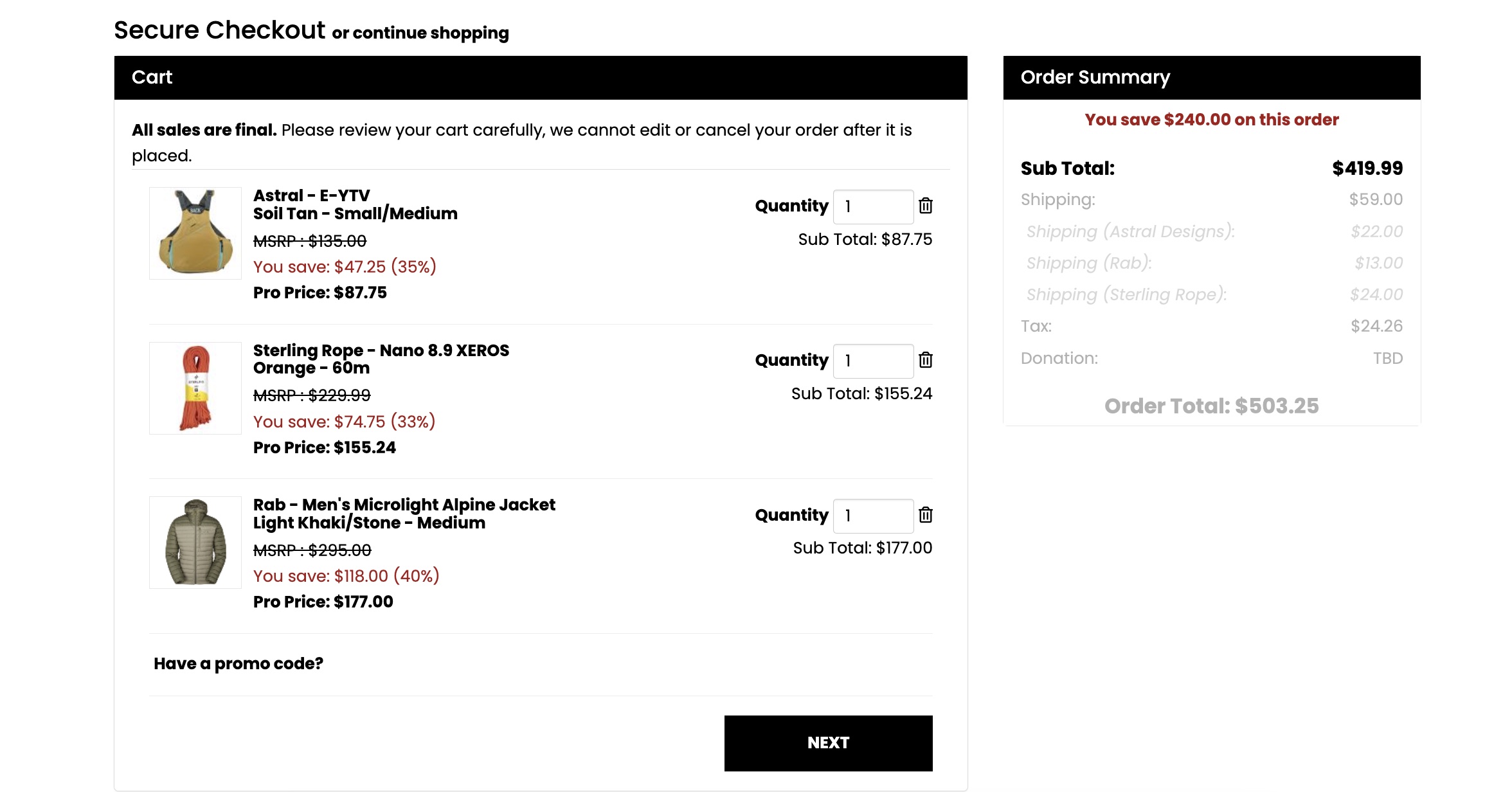The height and width of the screenshot is (792, 1512).
Task: Click the Order Total amount
Action: click(1211, 406)
